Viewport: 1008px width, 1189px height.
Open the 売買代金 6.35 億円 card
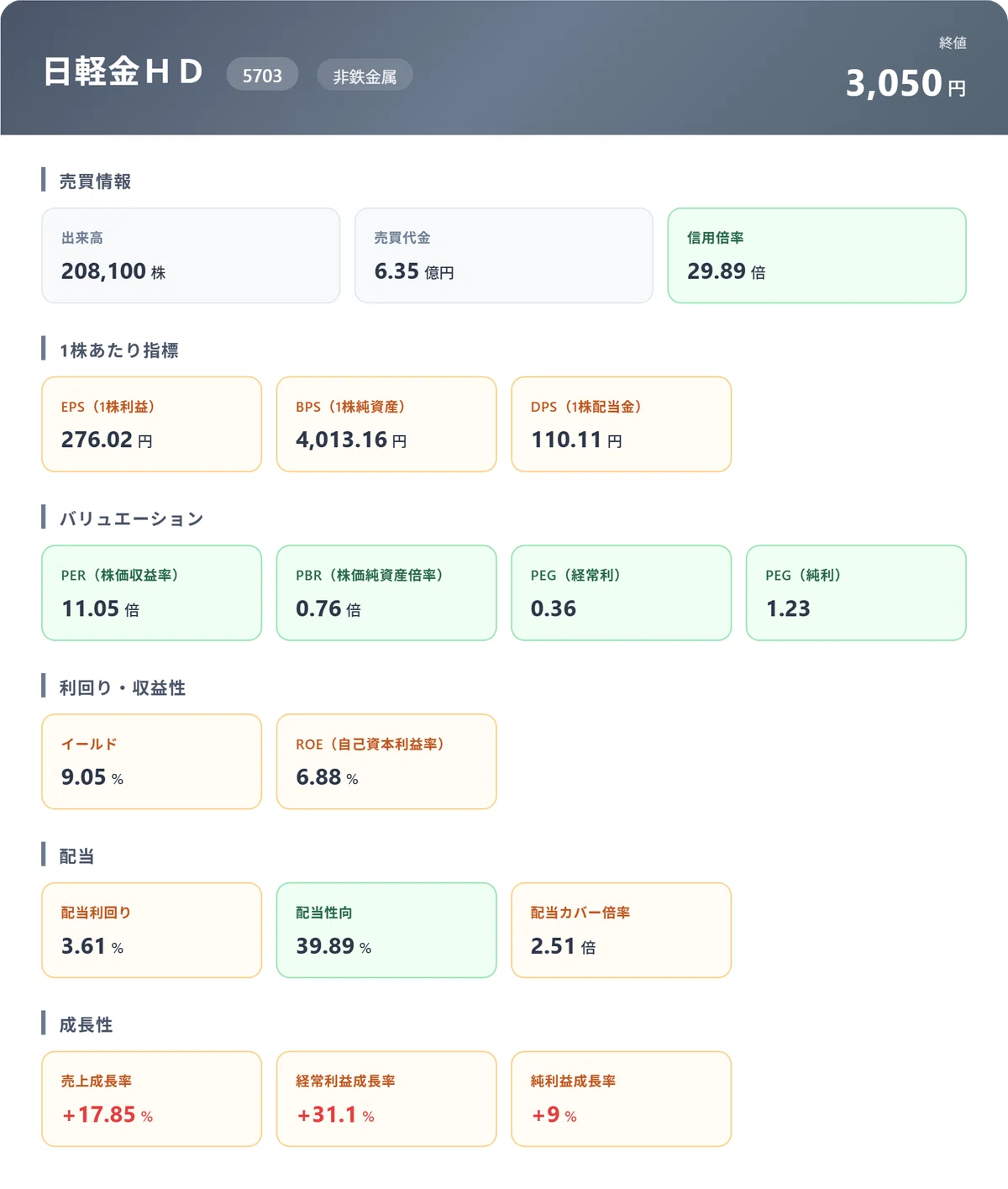[504, 255]
